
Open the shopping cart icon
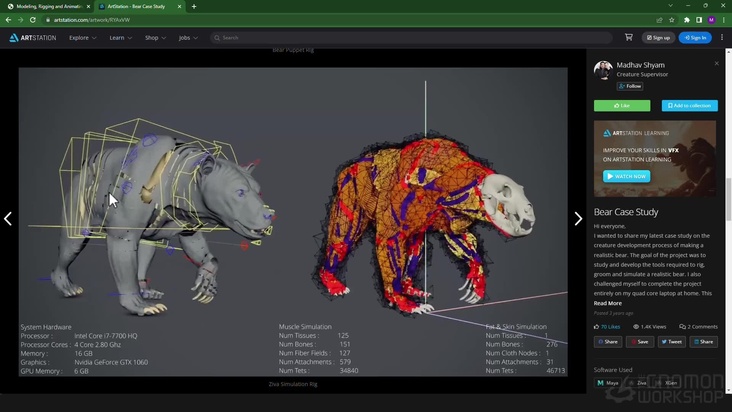click(629, 37)
